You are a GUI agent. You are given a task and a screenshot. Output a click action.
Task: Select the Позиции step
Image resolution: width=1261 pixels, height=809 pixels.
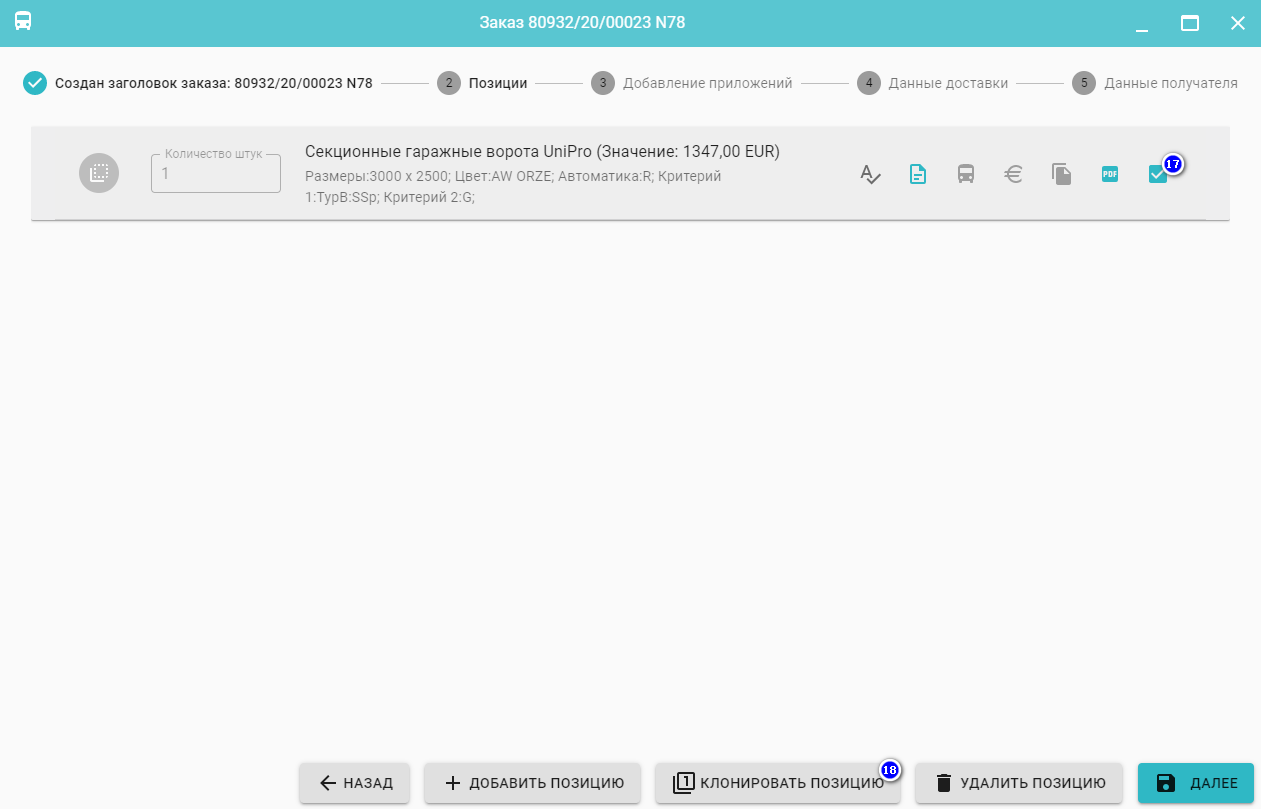point(482,83)
